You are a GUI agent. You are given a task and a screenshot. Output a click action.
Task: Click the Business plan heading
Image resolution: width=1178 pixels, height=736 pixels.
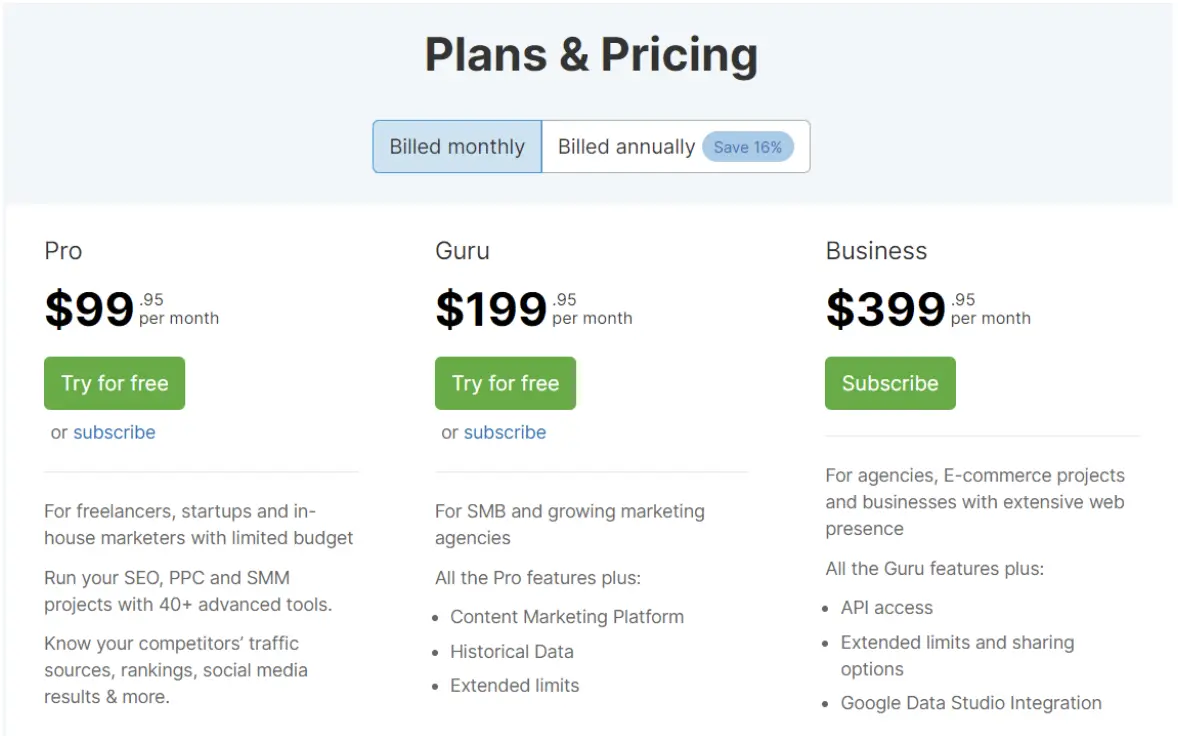point(876,250)
